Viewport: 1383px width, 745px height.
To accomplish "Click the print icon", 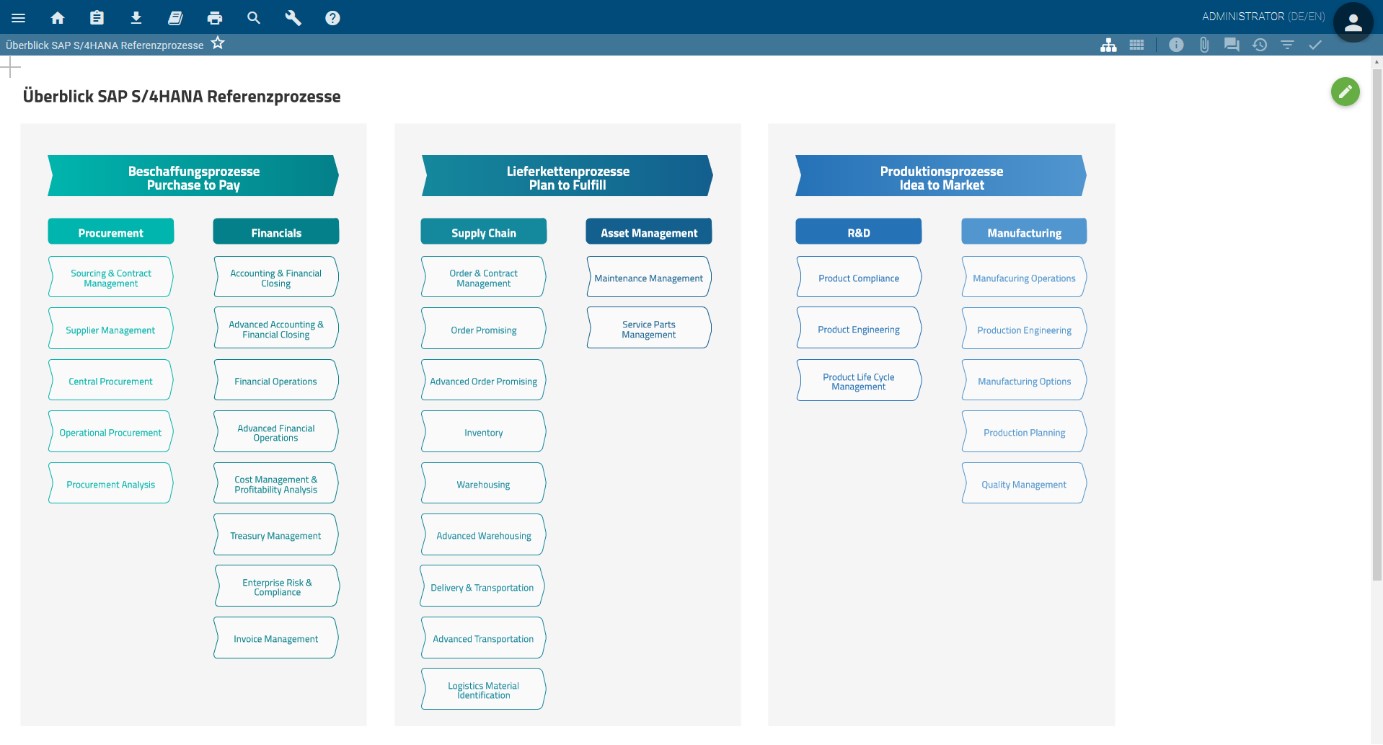I will 214,17.
